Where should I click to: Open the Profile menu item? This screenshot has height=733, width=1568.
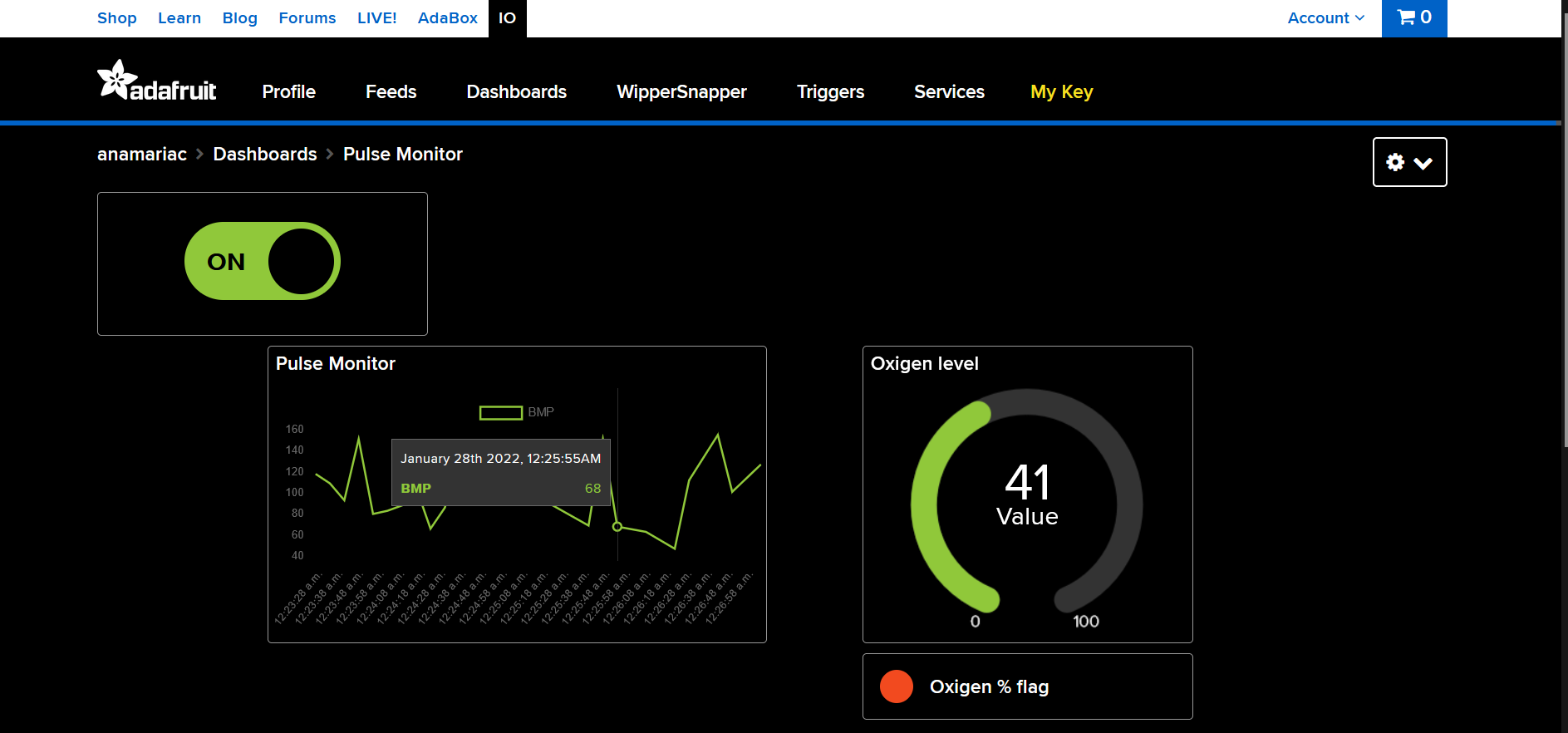coord(288,91)
